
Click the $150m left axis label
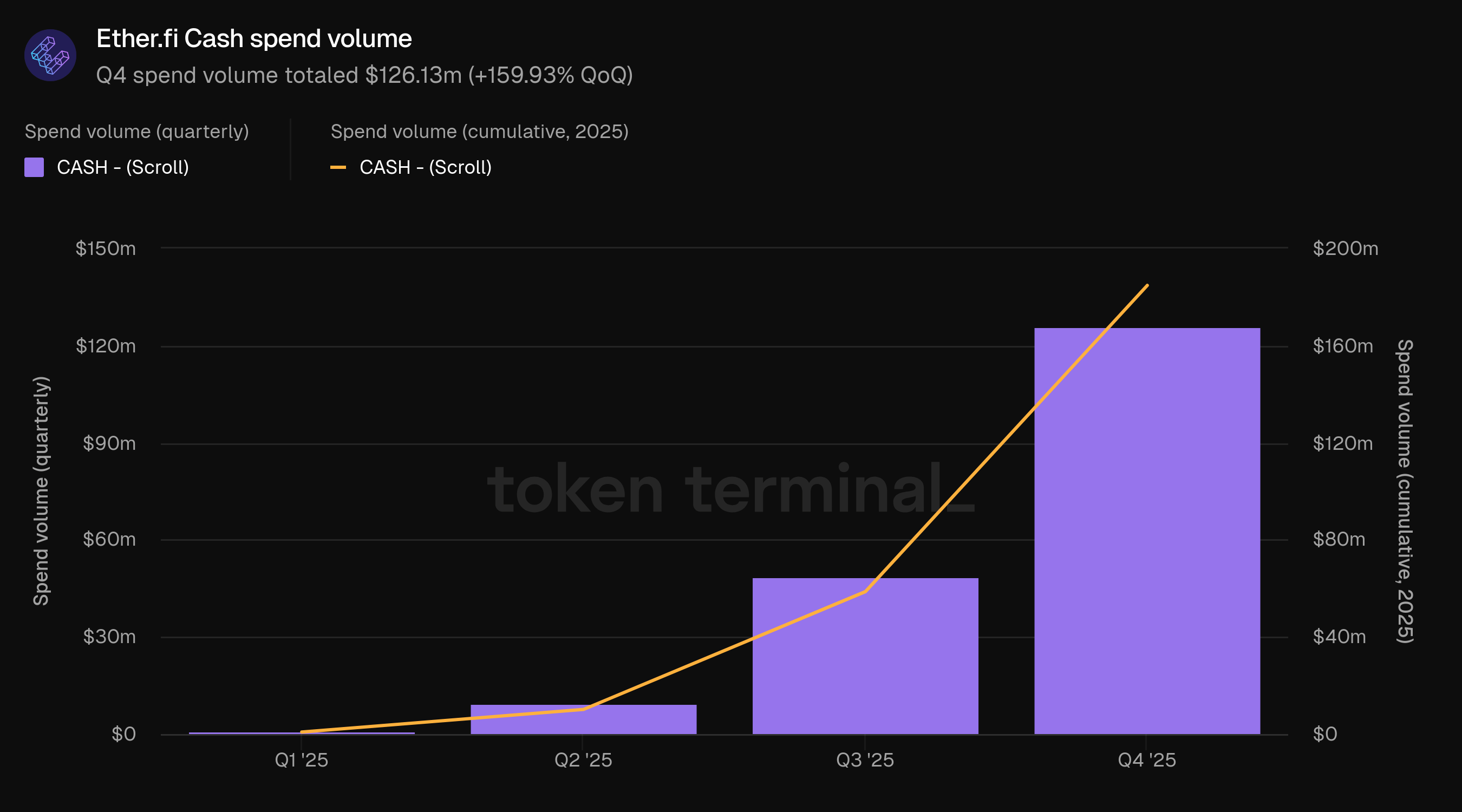(106, 248)
